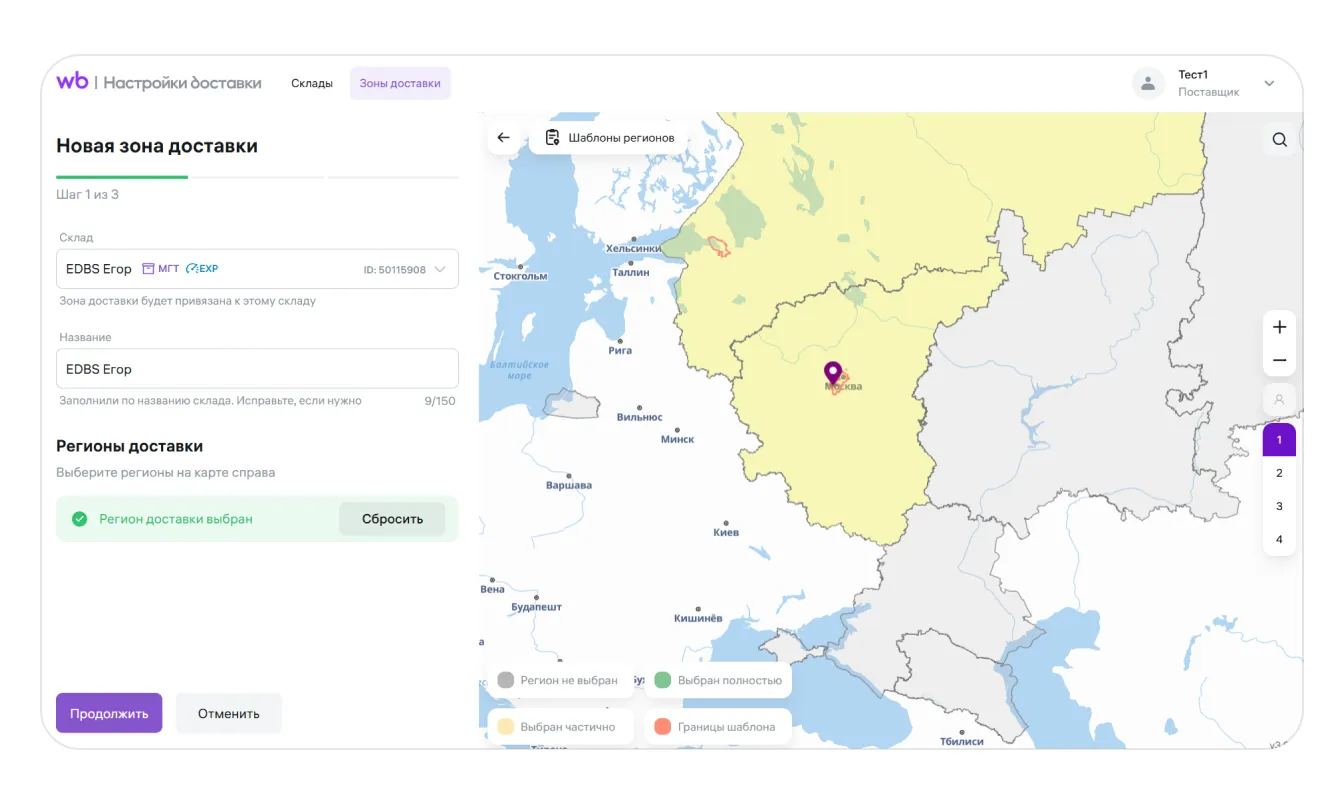Open Шаблоны регионов templates
Viewport: 1344px width, 804px height.
[x=609, y=138]
